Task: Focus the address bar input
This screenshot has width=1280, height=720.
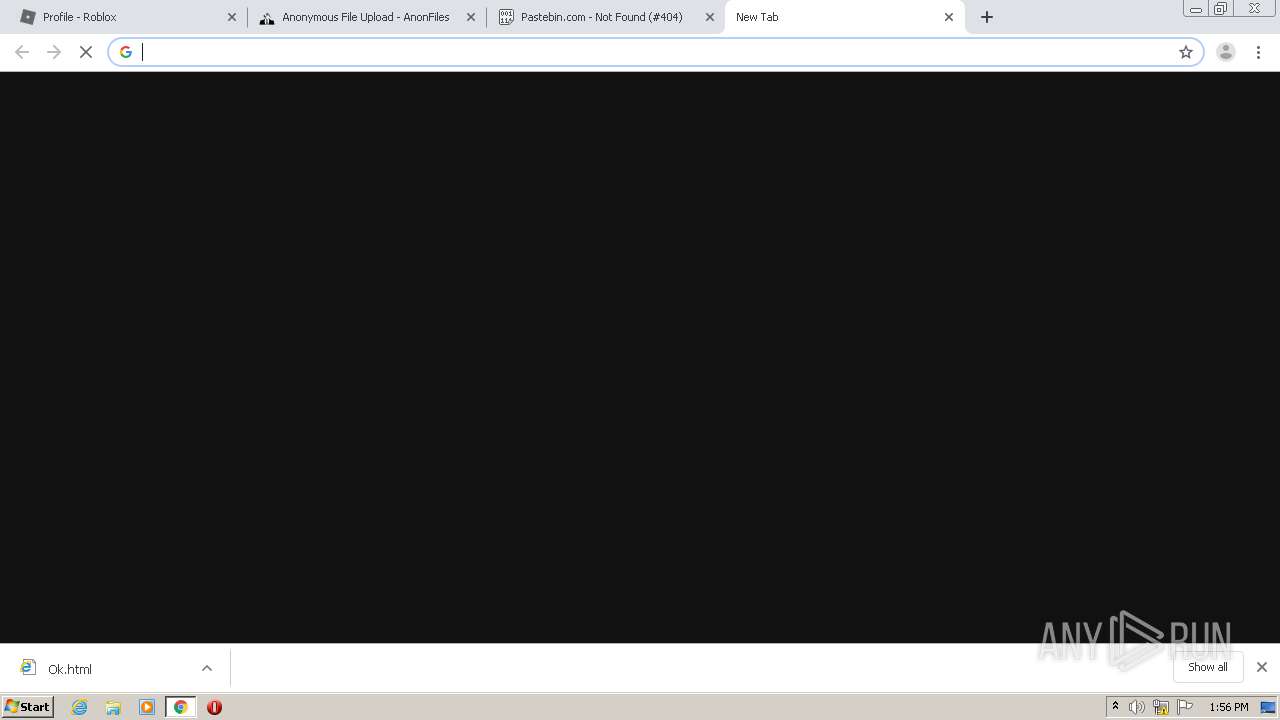Action: click(x=655, y=52)
